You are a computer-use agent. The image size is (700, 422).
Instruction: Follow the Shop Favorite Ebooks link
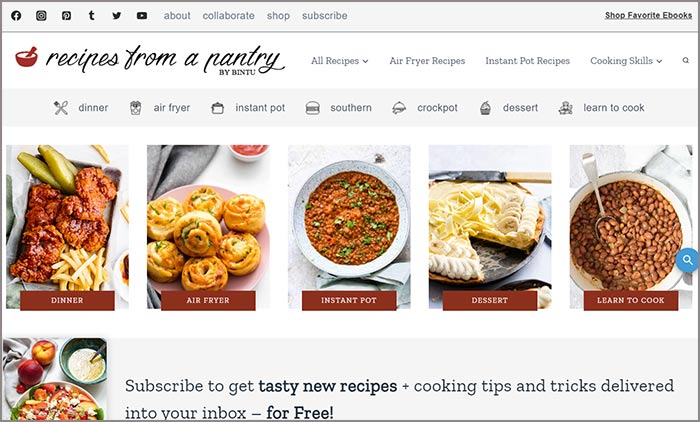pyautogui.click(x=648, y=15)
